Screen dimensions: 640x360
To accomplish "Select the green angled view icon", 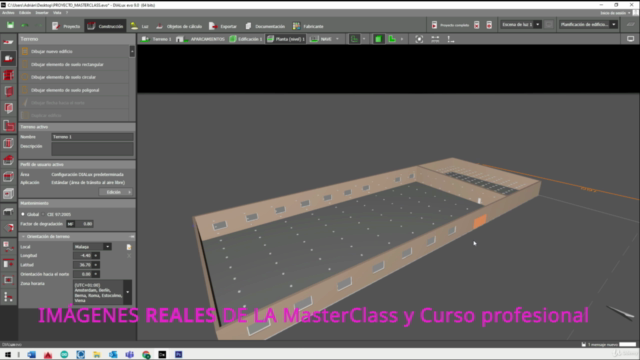I will tap(392, 39).
